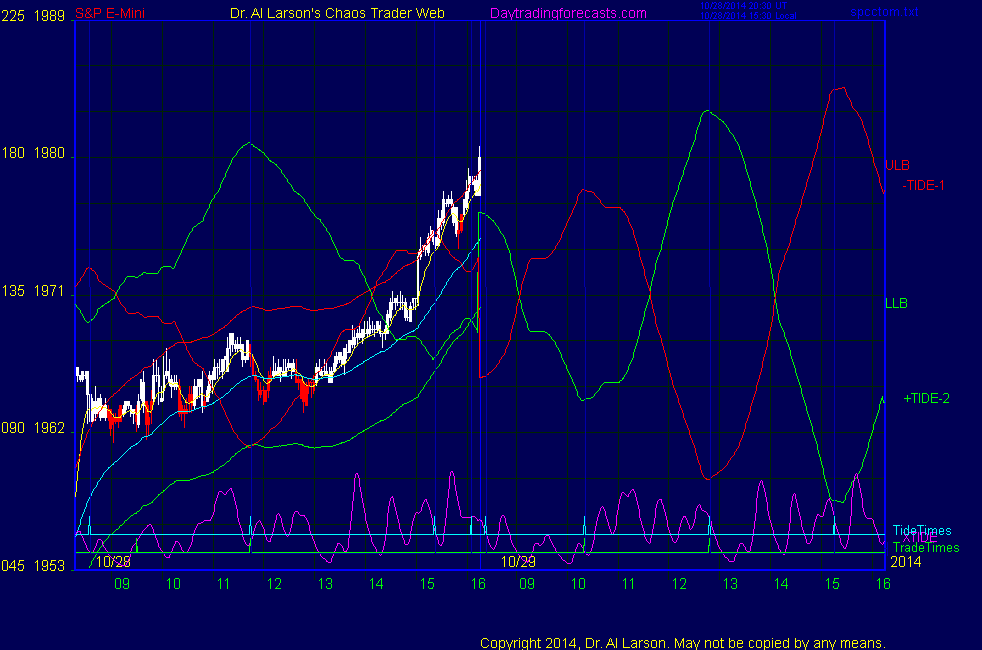Screen dimensions: 982x650
Task: Click the 1953 price axis label
Action: (x=49, y=565)
